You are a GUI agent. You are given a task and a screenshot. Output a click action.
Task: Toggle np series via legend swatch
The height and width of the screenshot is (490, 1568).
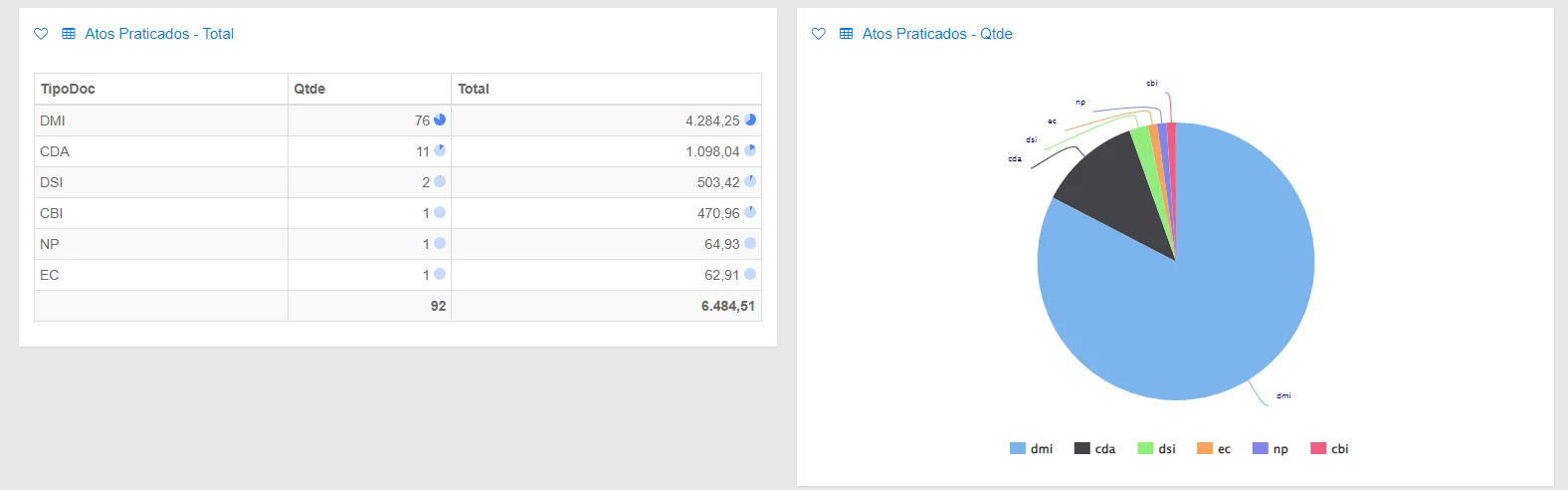1261,448
